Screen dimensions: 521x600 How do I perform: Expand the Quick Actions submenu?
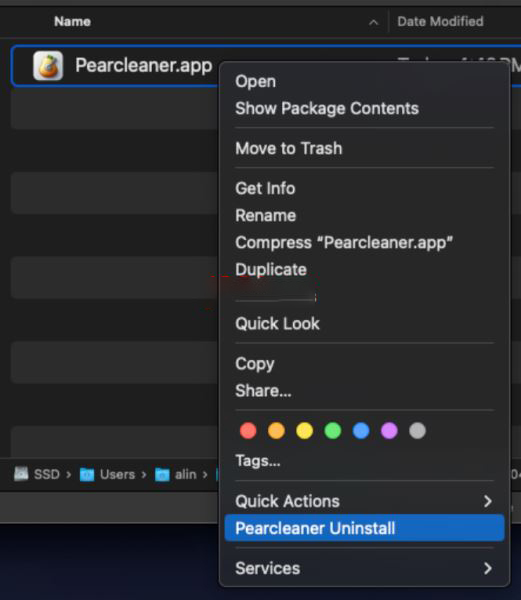click(365, 501)
